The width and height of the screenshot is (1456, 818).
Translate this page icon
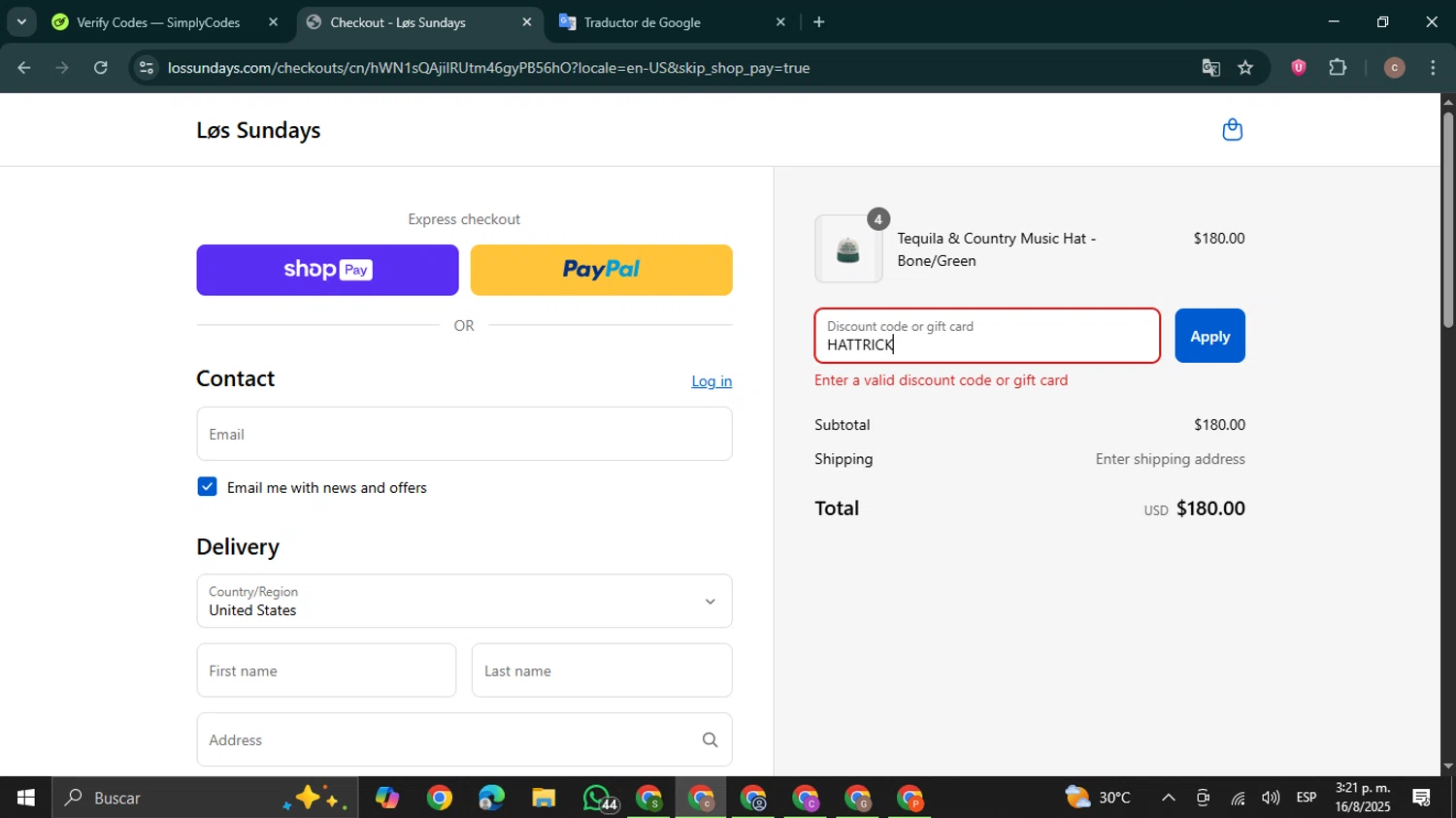click(x=1210, y=68)
